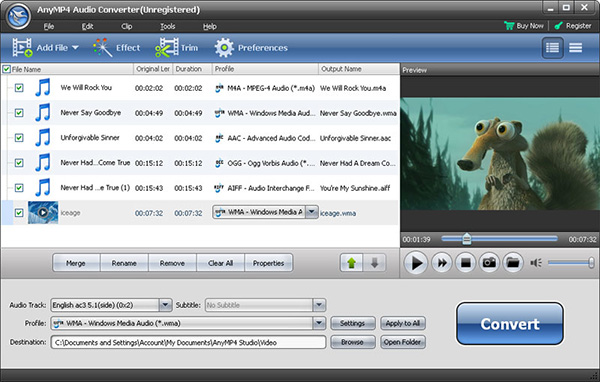600x382 pixels.
Task: Click the AnyMP4 application logo
Action: pos(18,16)
